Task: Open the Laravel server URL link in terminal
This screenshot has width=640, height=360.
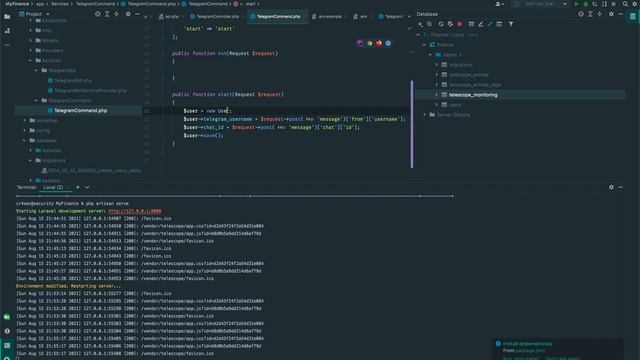Action: point(135,211)
